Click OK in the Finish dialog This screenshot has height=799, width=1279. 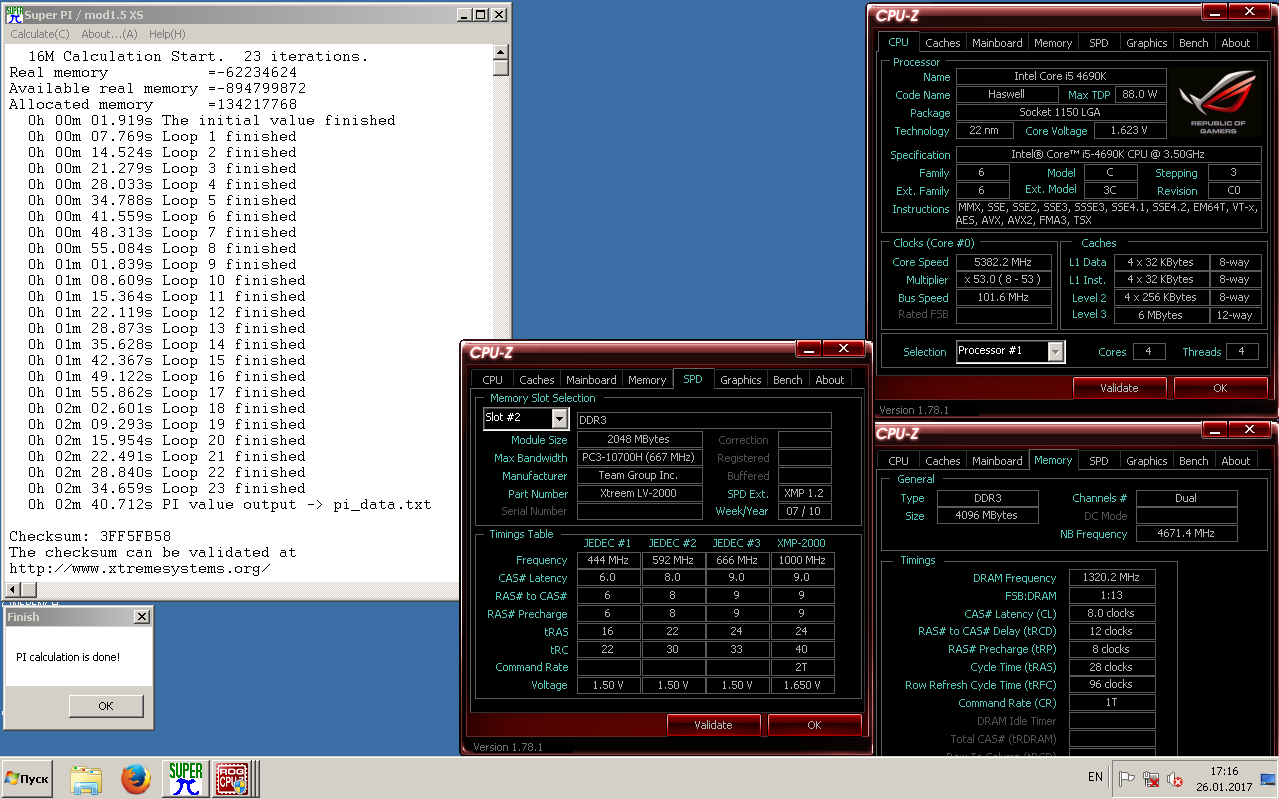click(106, 706)
